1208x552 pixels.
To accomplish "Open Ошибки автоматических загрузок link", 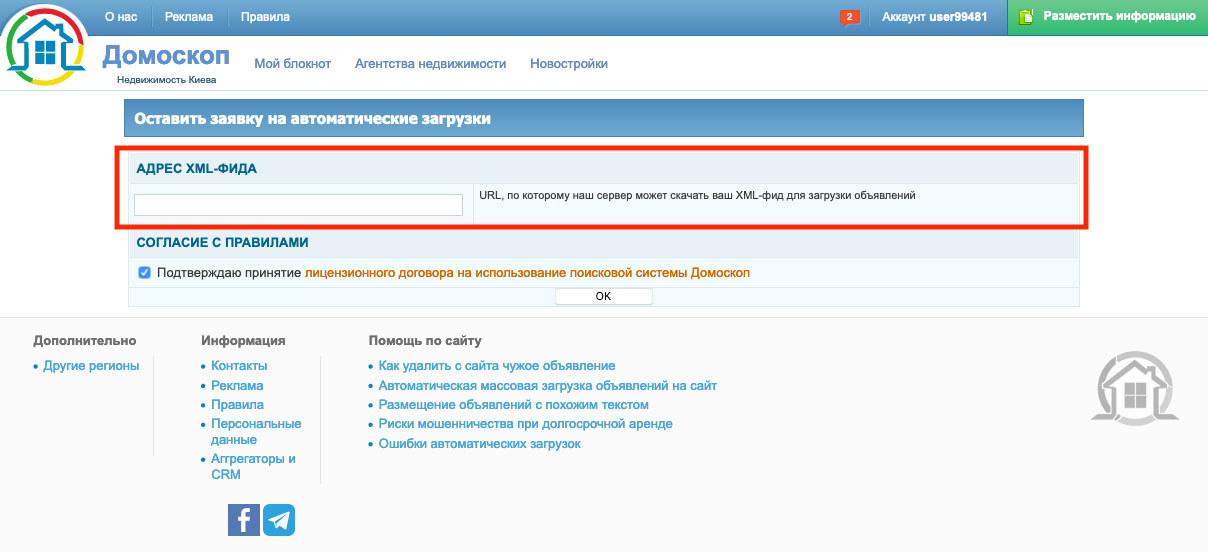I will (x=480, y=444).
